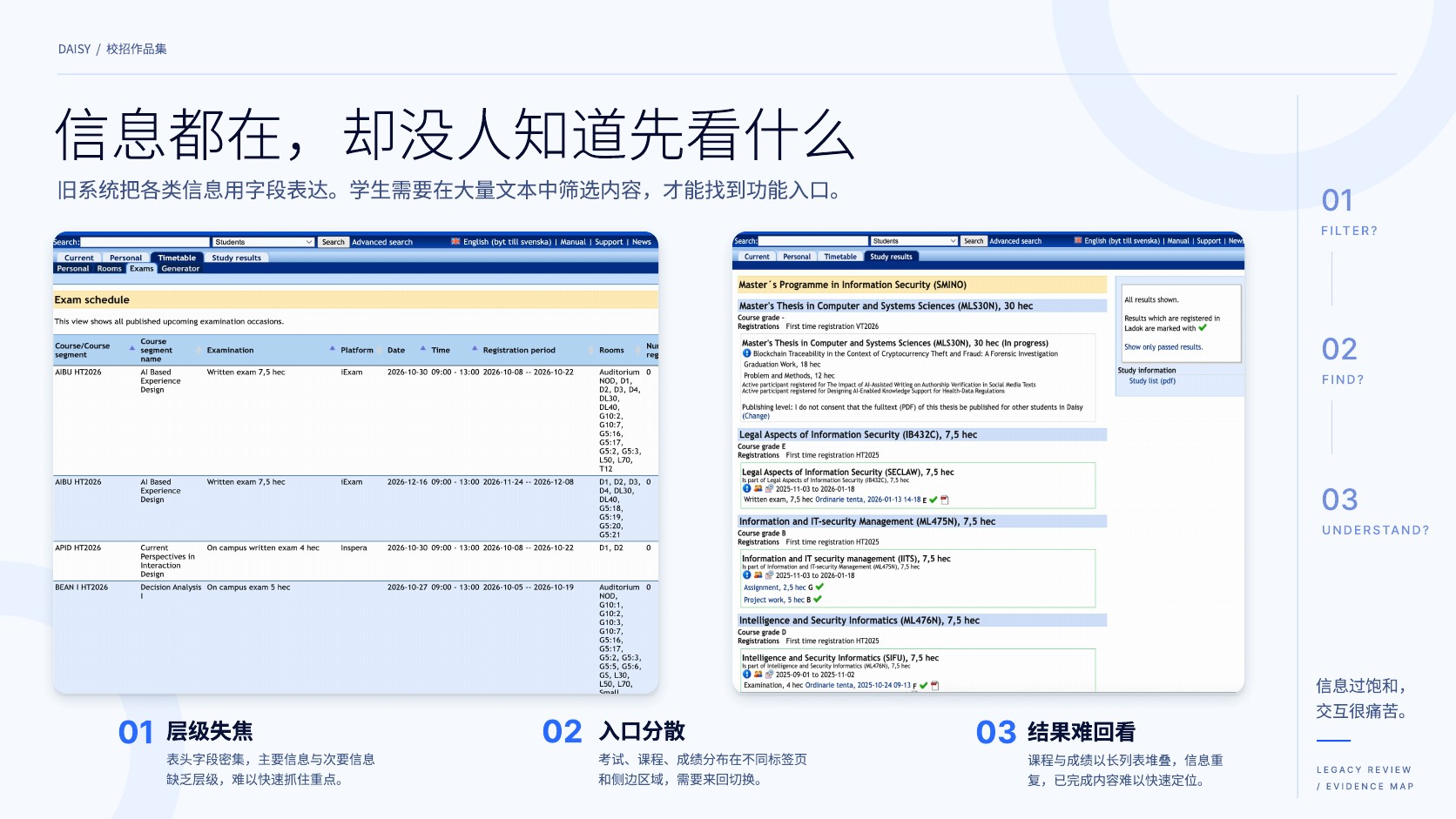This screenshot has height=819, width=1456.
Task: Select the active Study results tab in the right window
Action: (891, 257)
